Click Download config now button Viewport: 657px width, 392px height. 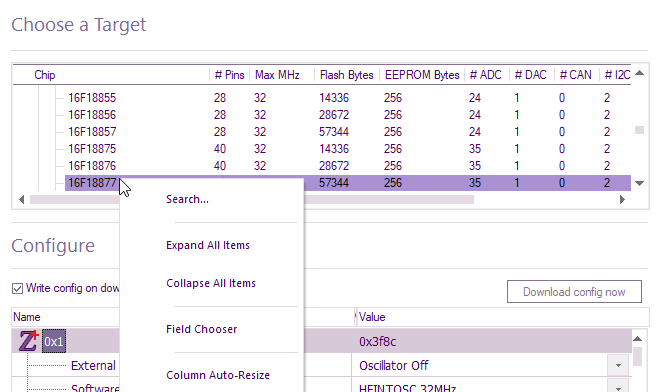tap(574, 292)
